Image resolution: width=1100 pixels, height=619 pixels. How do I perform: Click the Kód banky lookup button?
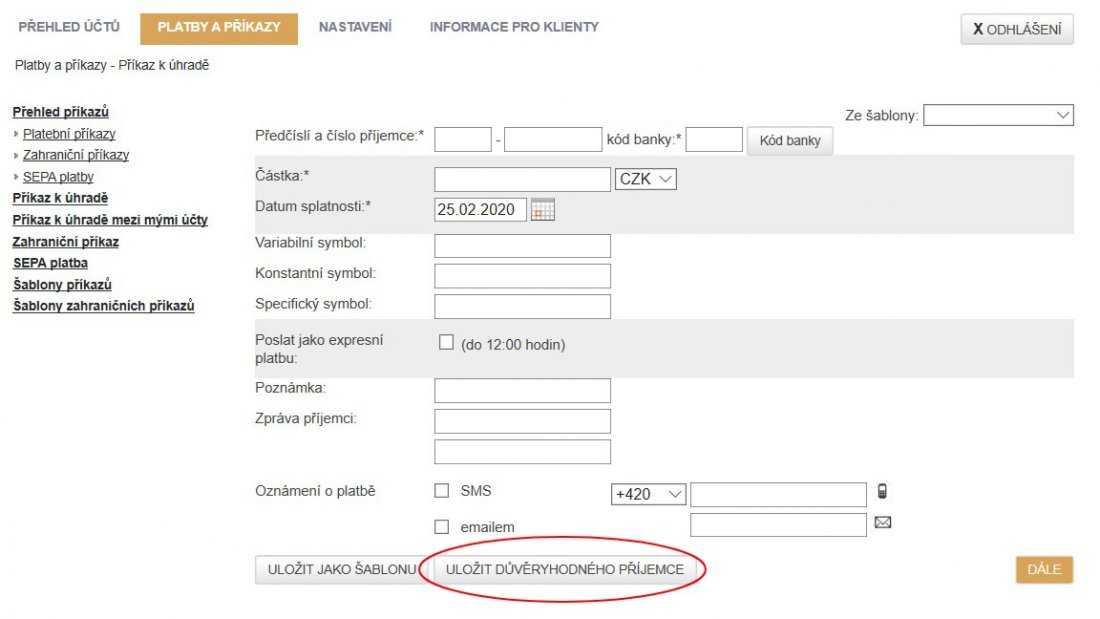[789, 141]
